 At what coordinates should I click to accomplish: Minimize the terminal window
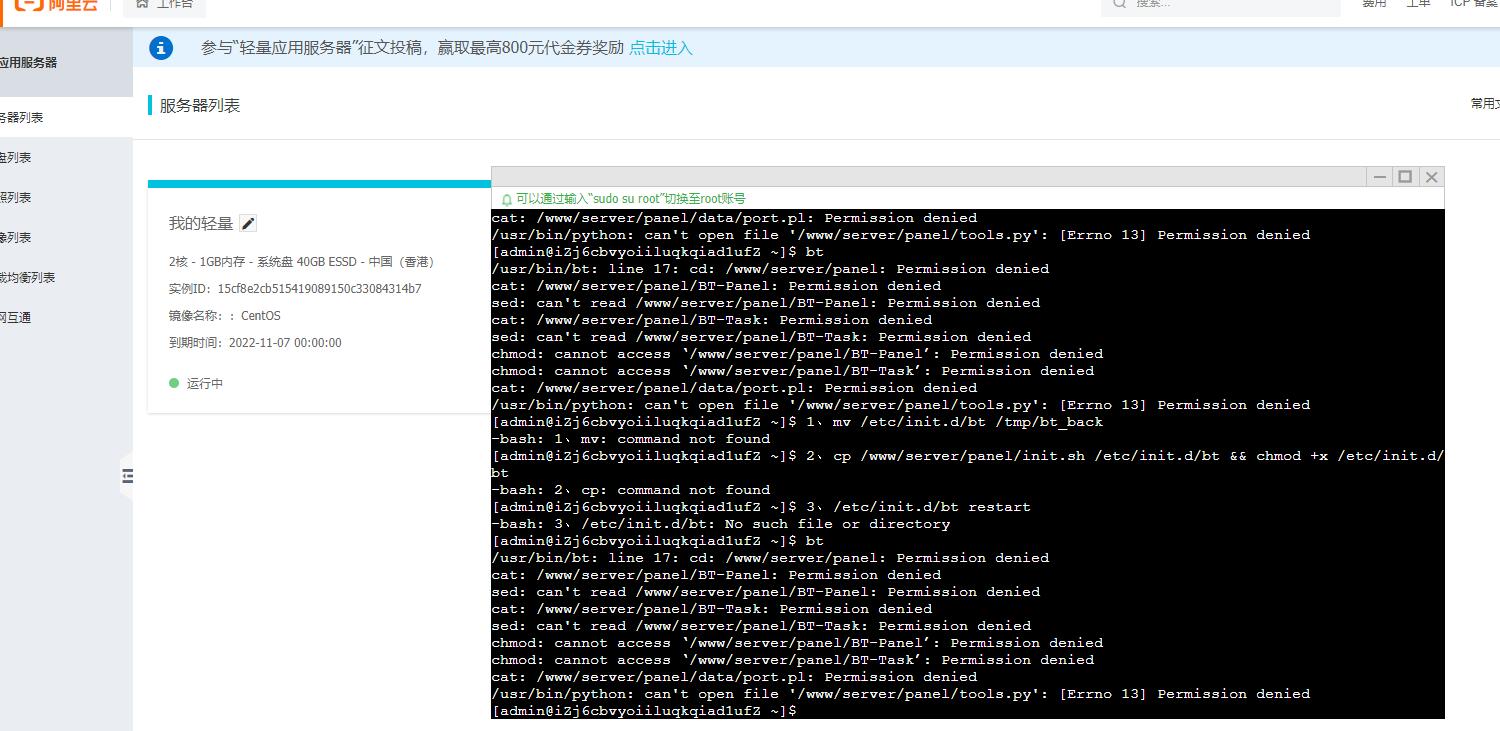click(x=1380, y=177)
